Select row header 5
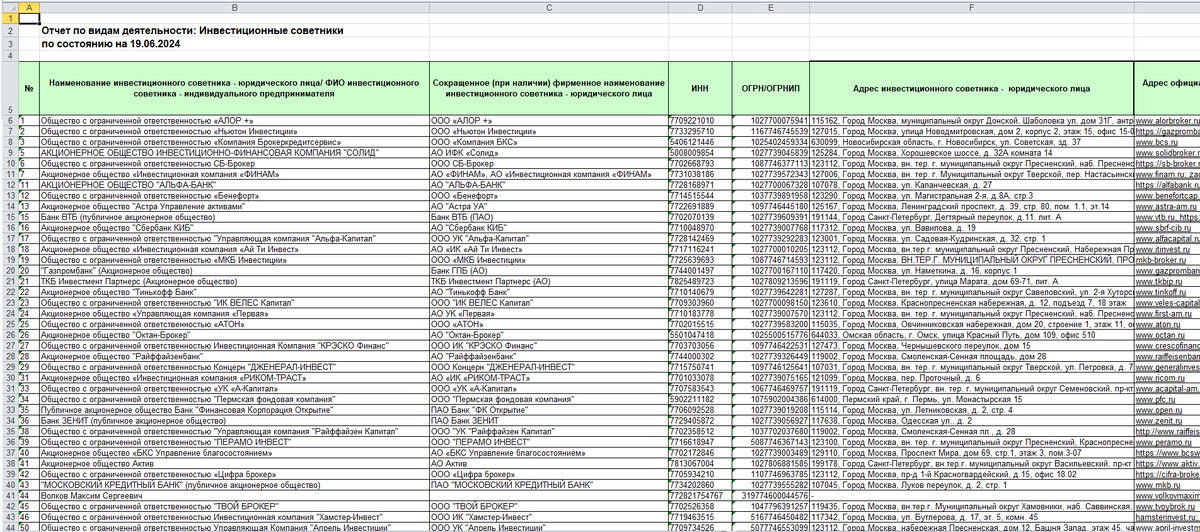The image size is (1200, 532). (10, 88)
